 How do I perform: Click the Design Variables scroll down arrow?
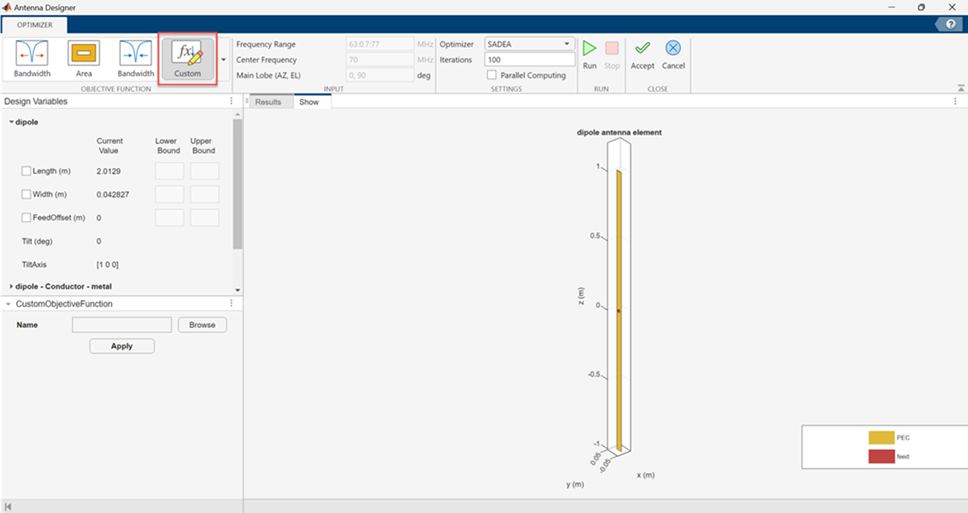238,290
